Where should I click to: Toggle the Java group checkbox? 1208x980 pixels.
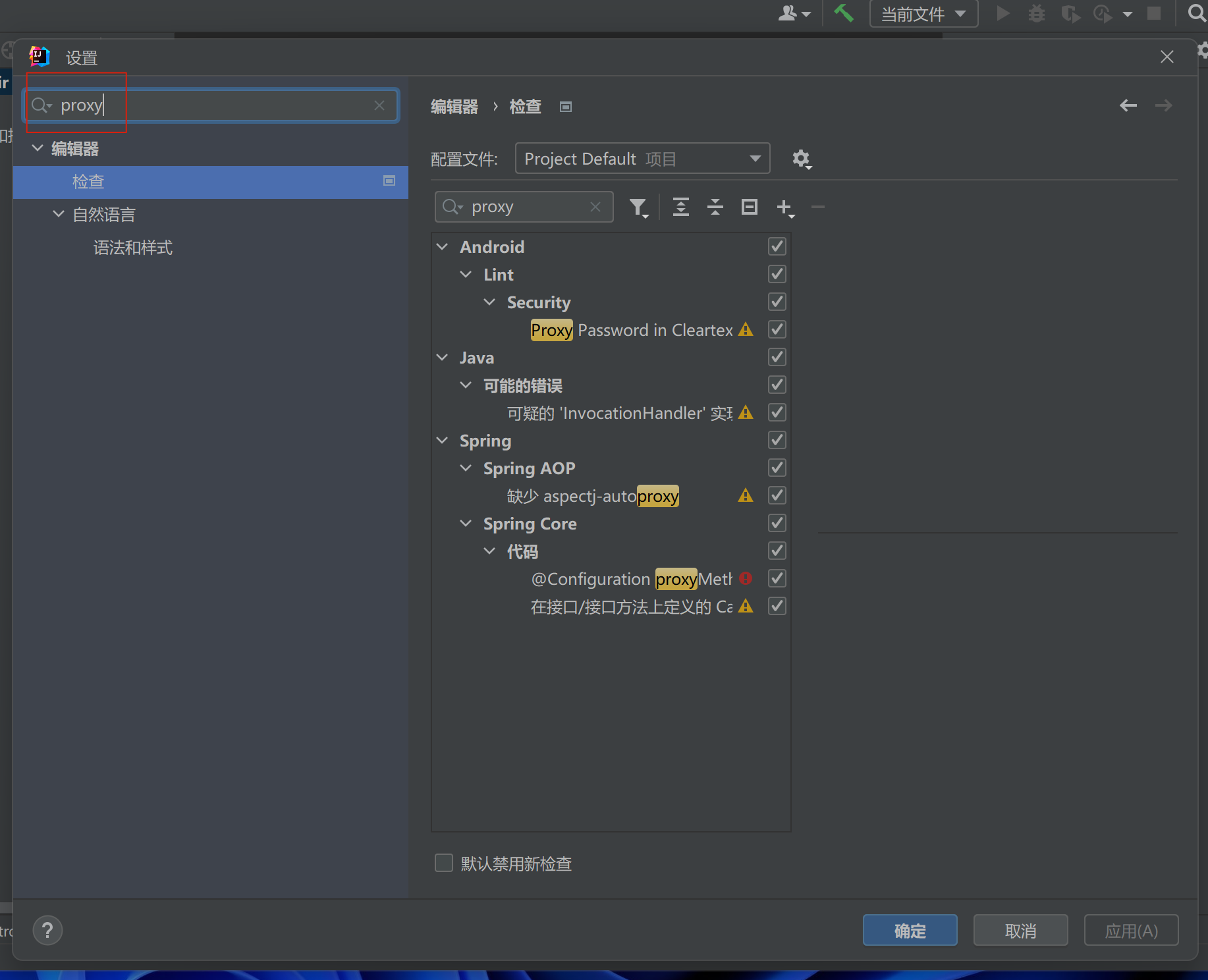[x=777, y=357]
